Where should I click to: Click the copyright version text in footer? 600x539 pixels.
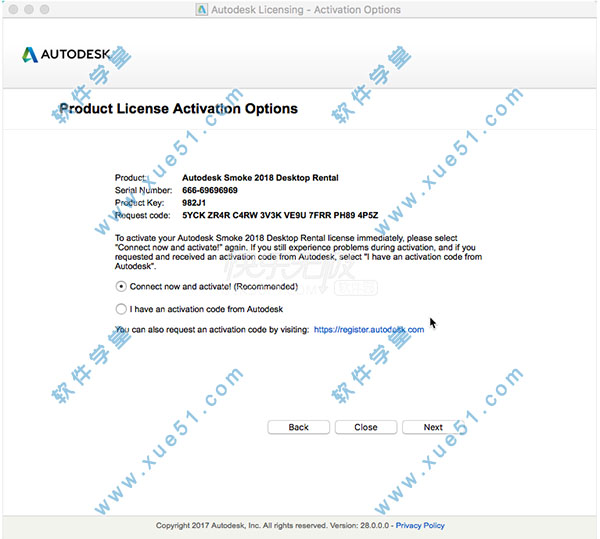[272, 526]
